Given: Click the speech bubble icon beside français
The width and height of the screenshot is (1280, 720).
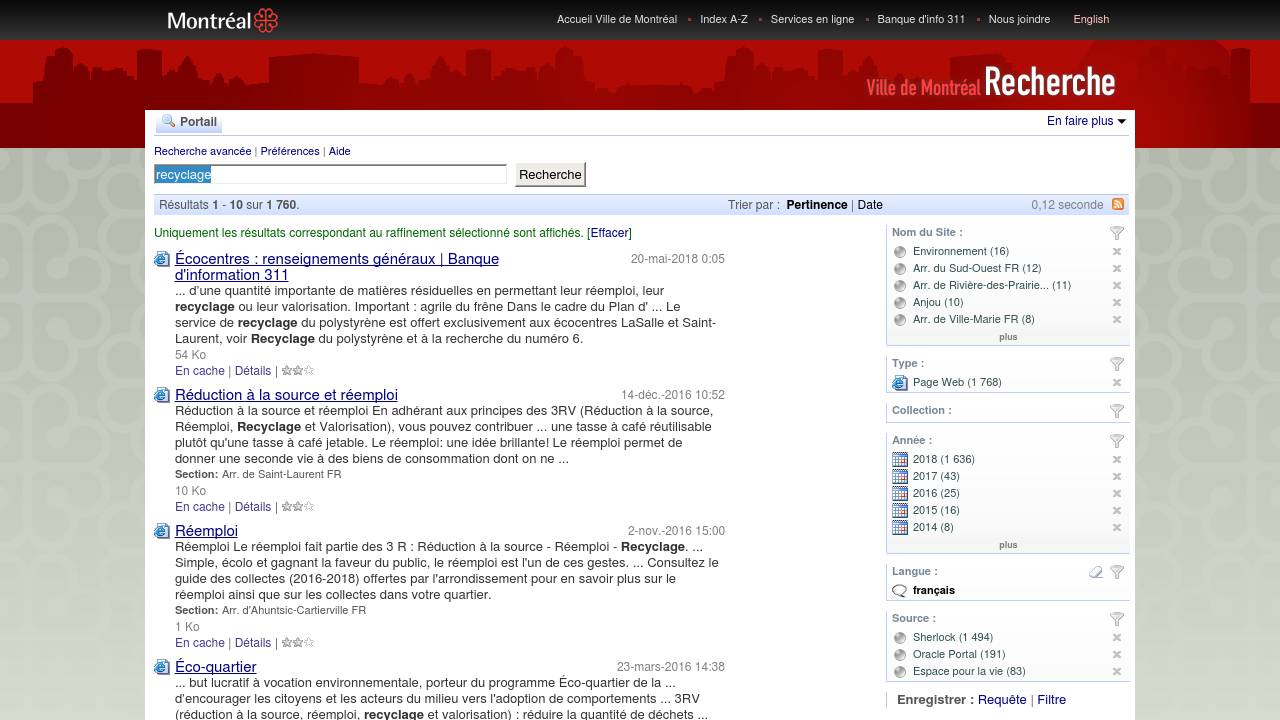Looking at the screenshot, I should [900, 591].
